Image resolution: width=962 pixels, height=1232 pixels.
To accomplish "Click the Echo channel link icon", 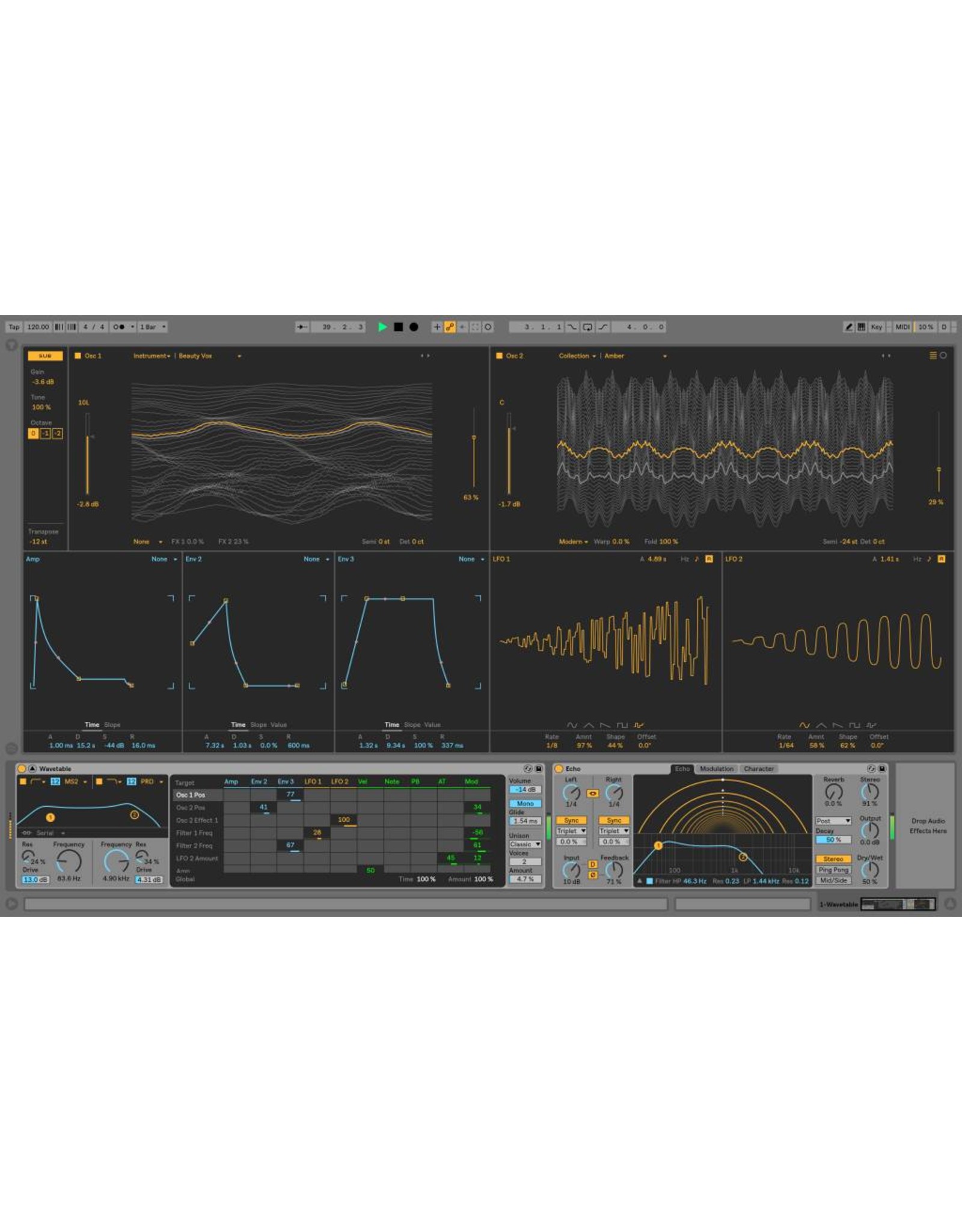I will (x=592, y=793).
